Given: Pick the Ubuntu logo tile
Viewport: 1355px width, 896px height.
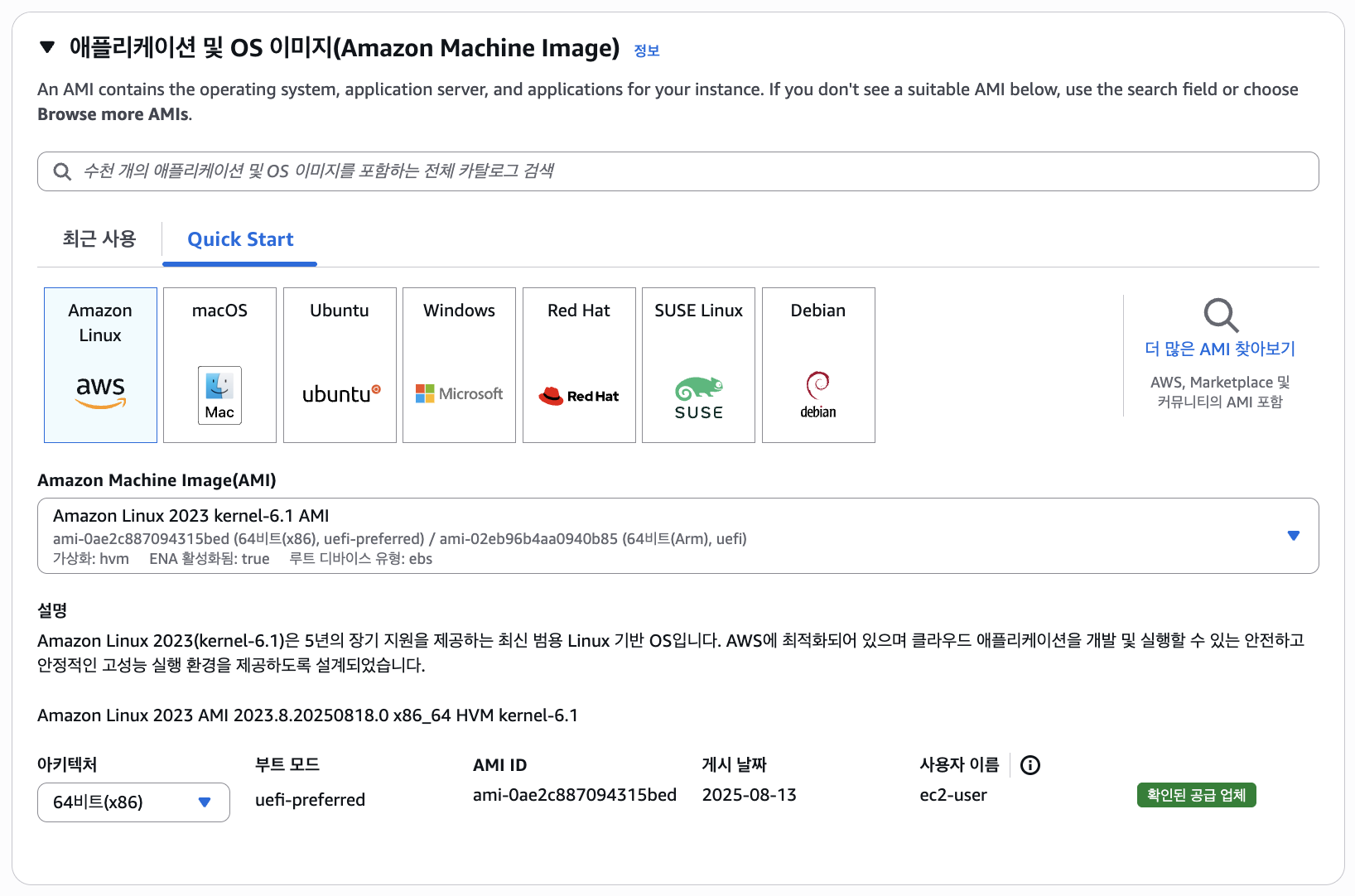Looking at the screenshot, I should (x=340, y=365).
